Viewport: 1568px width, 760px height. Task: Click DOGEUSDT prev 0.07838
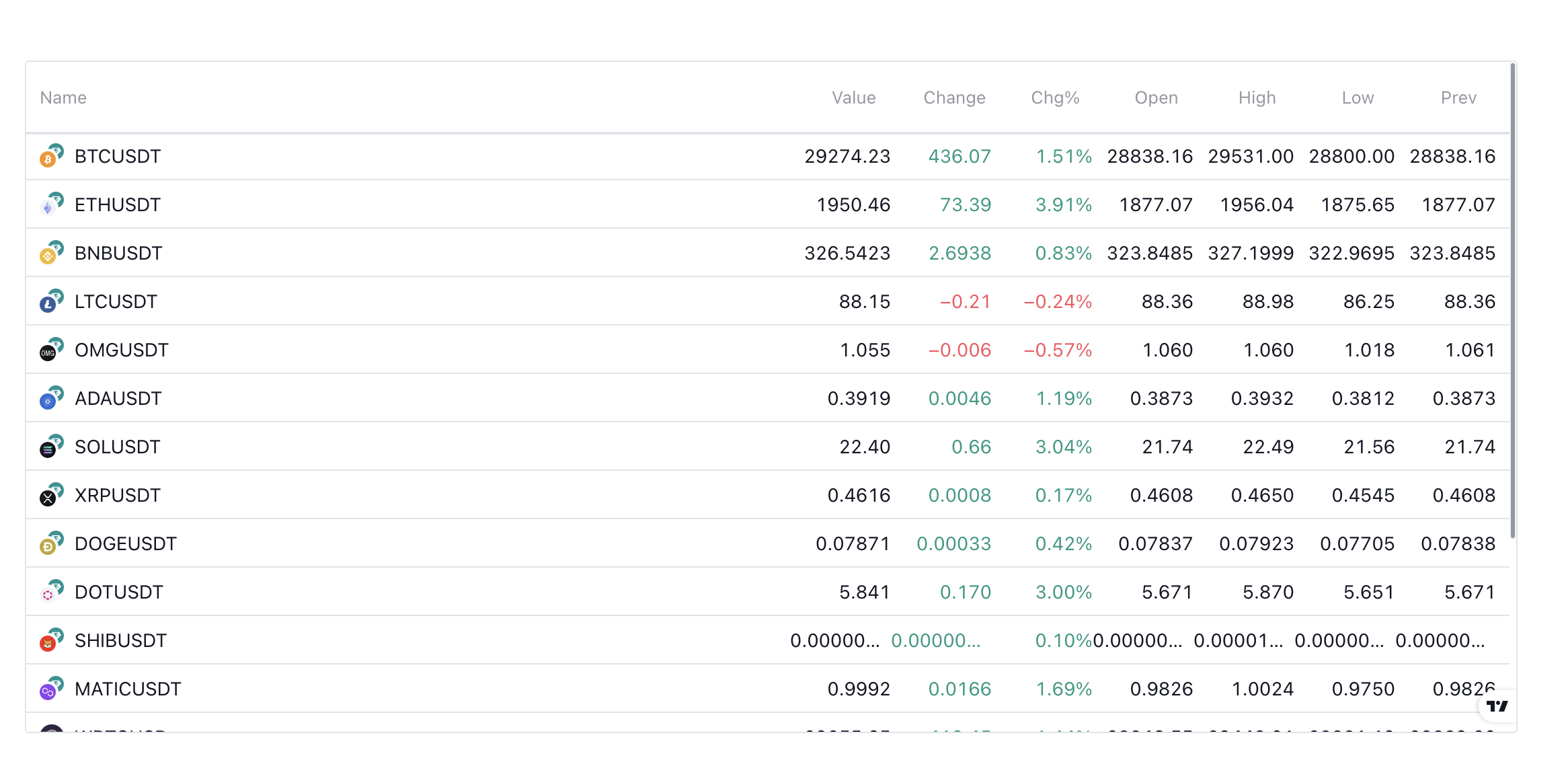[1458, 543]
